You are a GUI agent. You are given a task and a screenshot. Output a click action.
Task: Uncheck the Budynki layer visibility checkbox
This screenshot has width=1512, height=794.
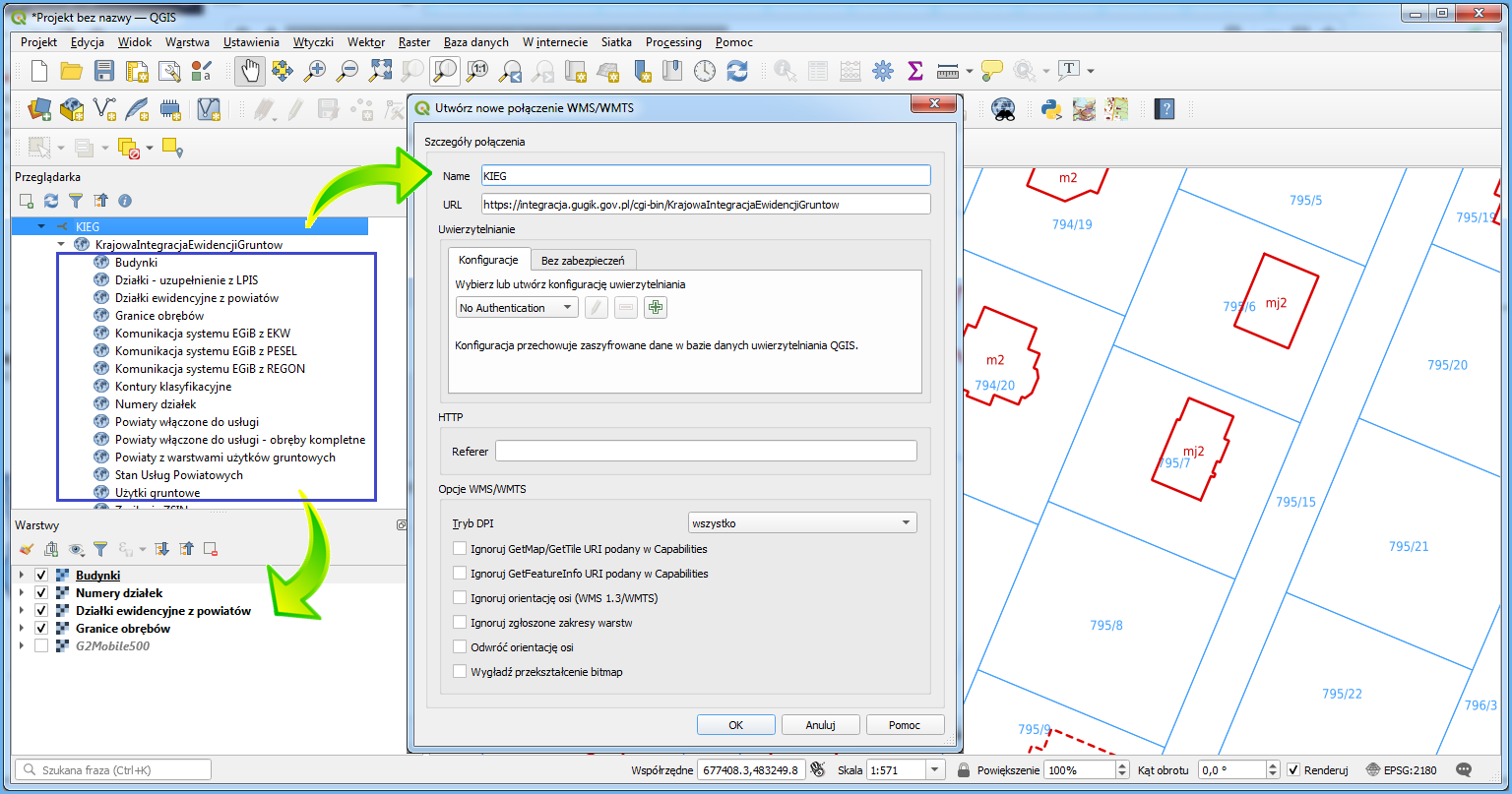pos(41,576)
